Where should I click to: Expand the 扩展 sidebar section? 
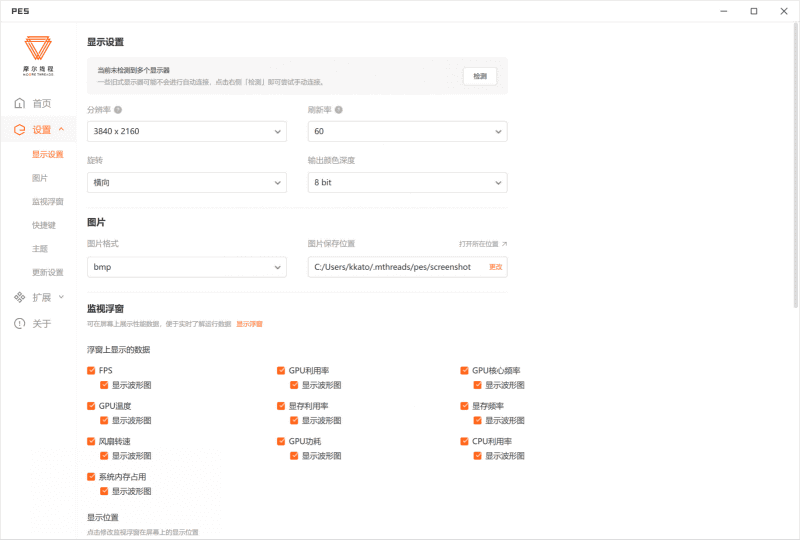61,297
